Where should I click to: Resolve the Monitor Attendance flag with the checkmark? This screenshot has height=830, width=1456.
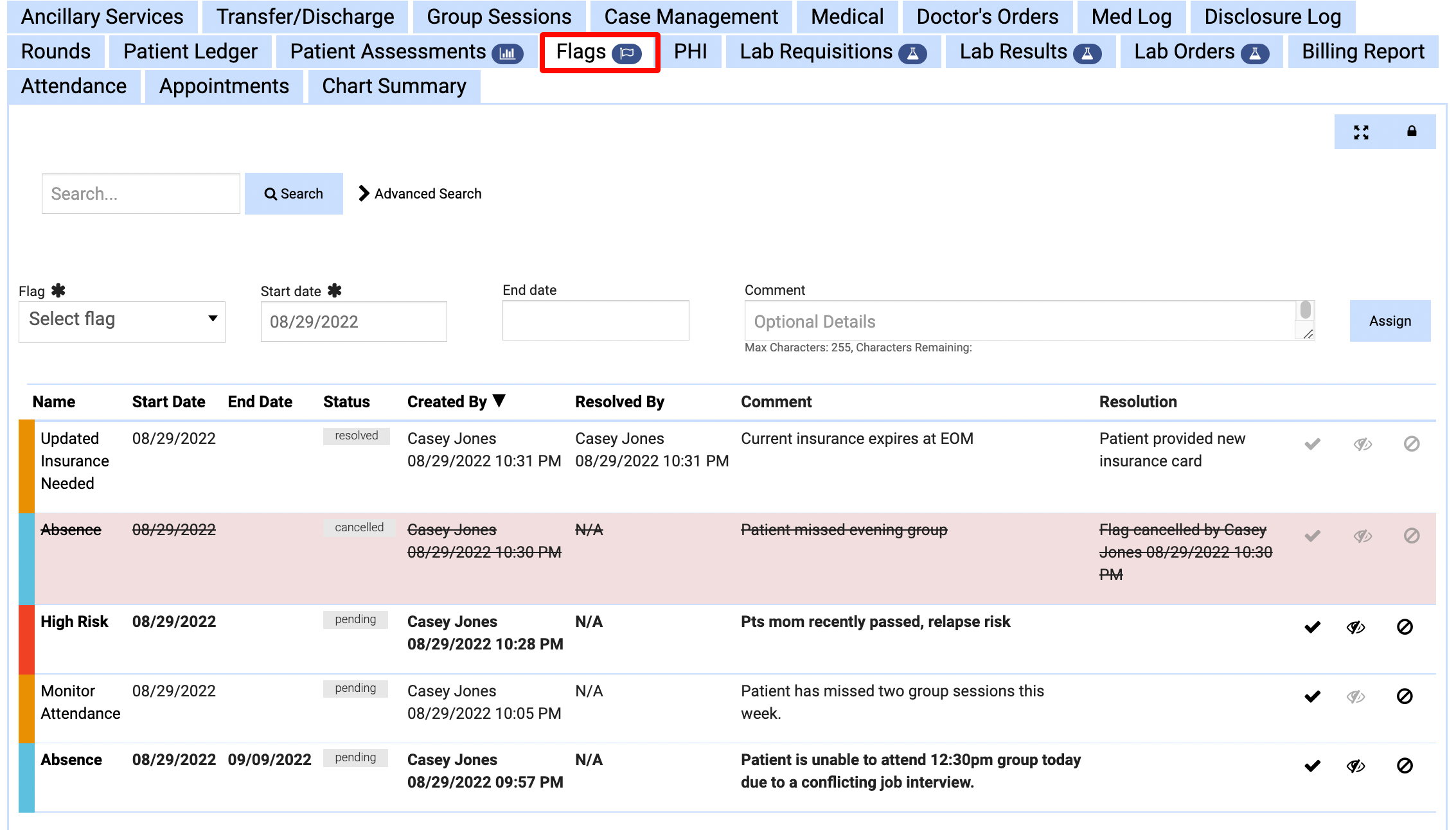pyautogui.click(x=1313, y=696)
